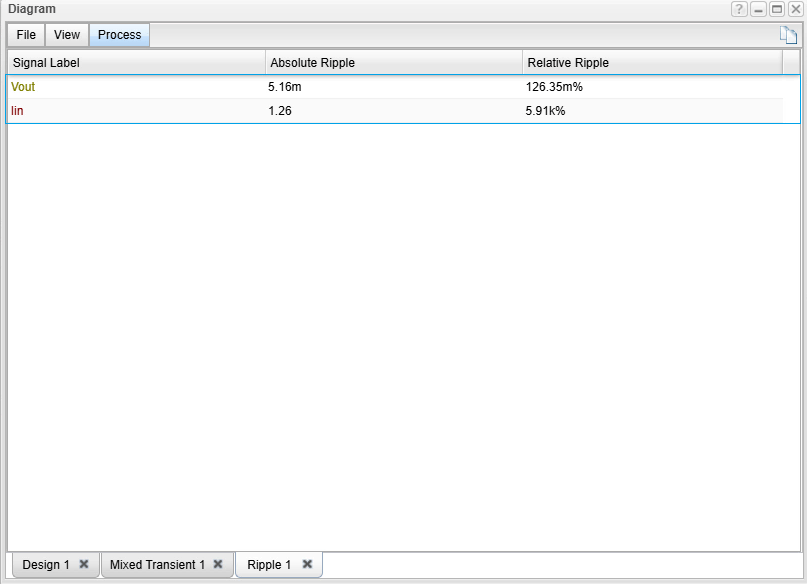Maximize the Diagram panel
The width and height of the screenshot is (807, 585).
[777, 9]
